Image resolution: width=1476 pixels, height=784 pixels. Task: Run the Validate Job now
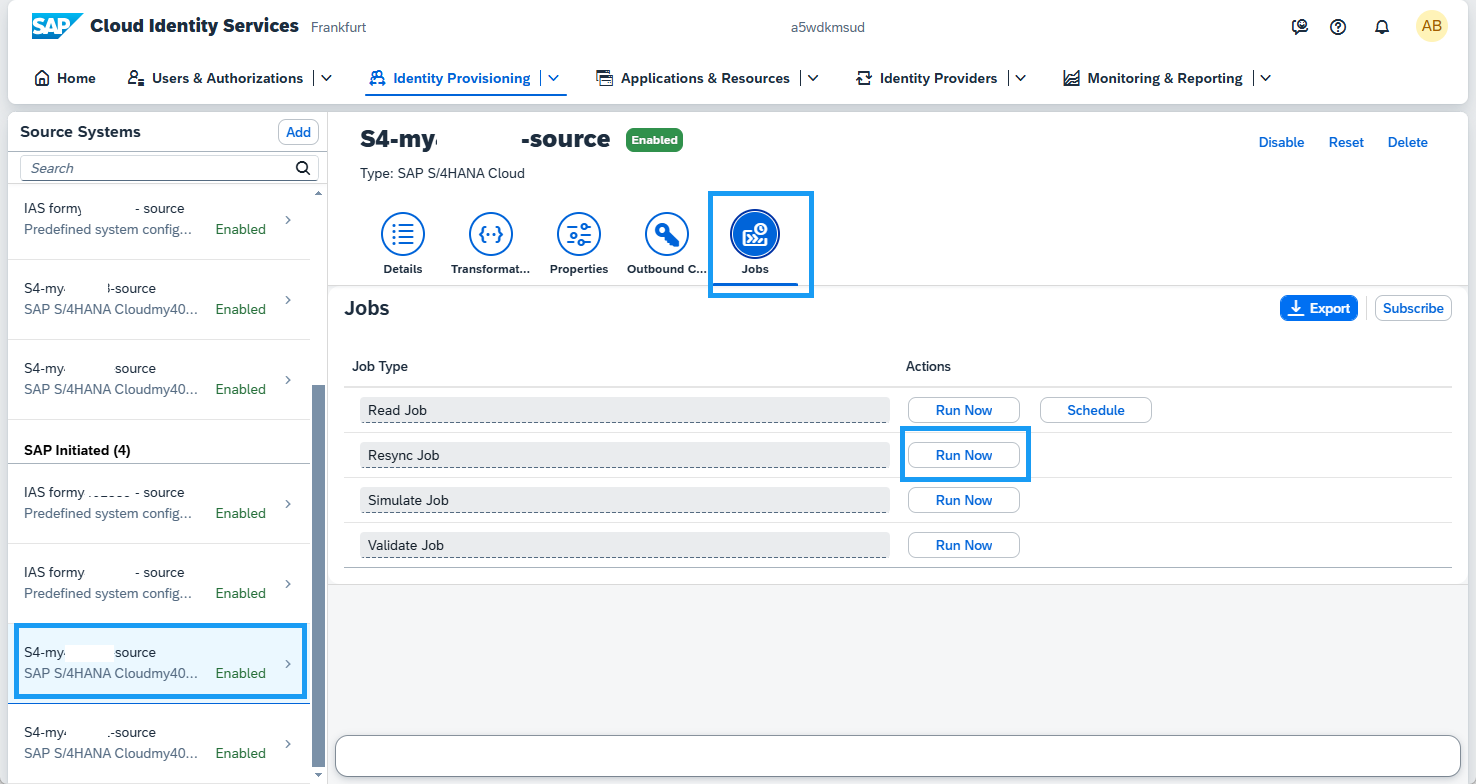(x=964, y=545)
